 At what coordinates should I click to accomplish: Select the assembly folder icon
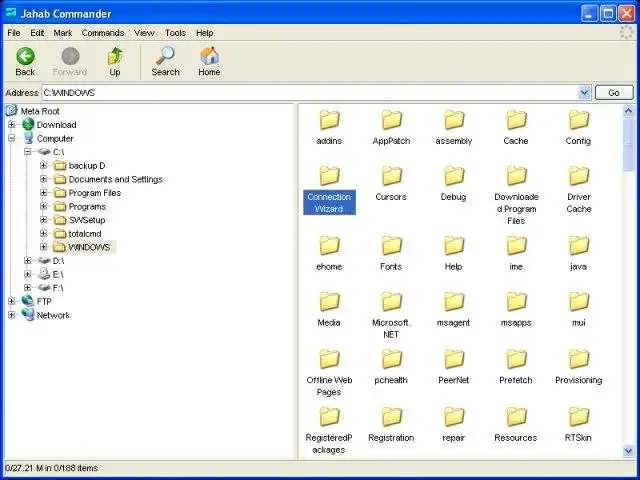[454, 120]
